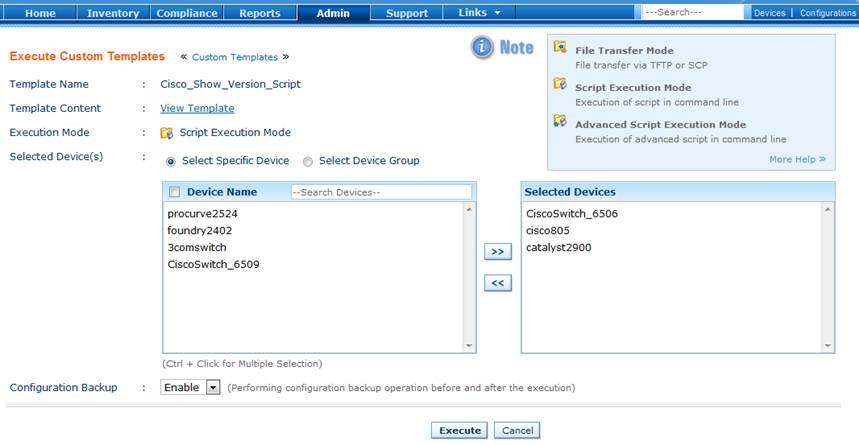
Task: Remove devices with the << button
Action: coord(497,283)
